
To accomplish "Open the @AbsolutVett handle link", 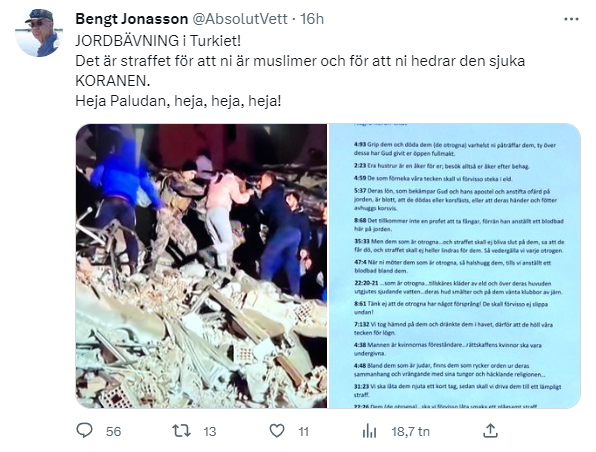I will click(240, 19).
